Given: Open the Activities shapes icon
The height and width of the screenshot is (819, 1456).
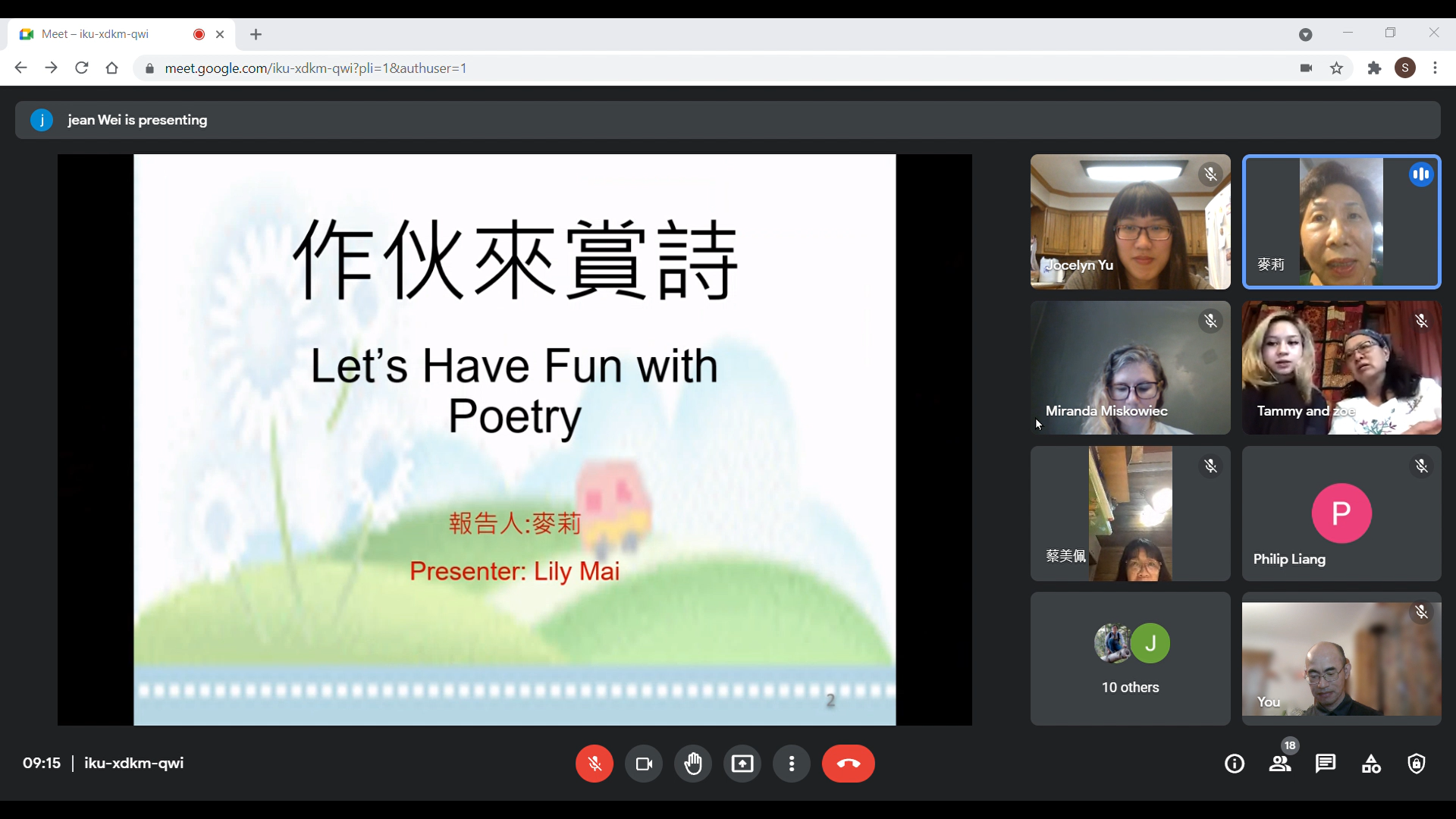Looking at the screenshot, I should pyautogui.click(x=1371, y=764).
